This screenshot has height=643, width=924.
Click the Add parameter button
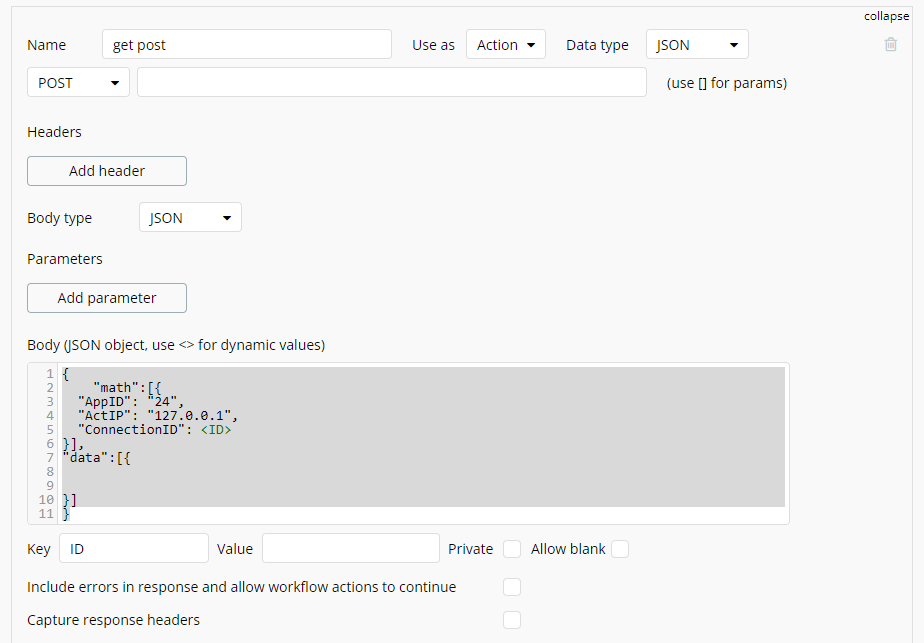[106, 298]
